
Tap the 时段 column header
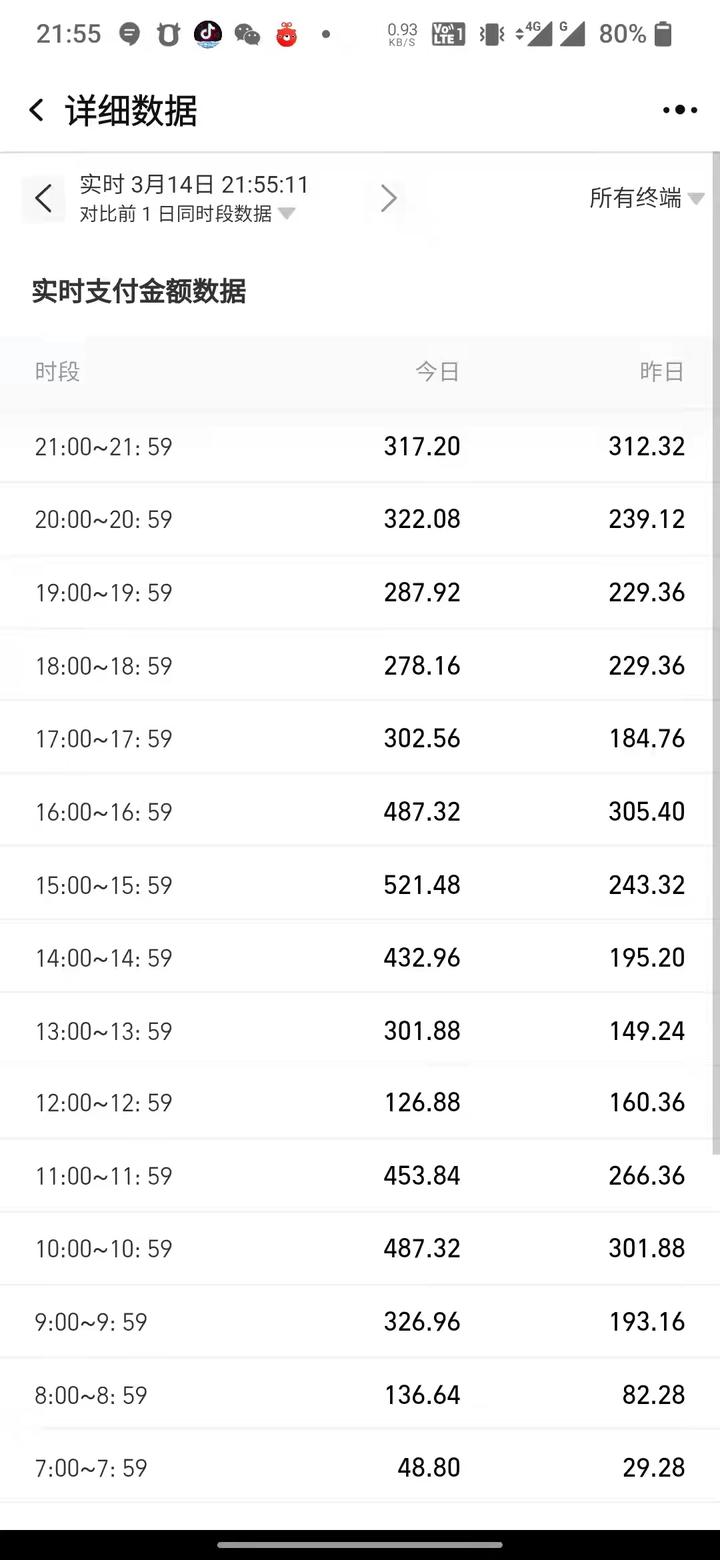click(x=57, y=372)
